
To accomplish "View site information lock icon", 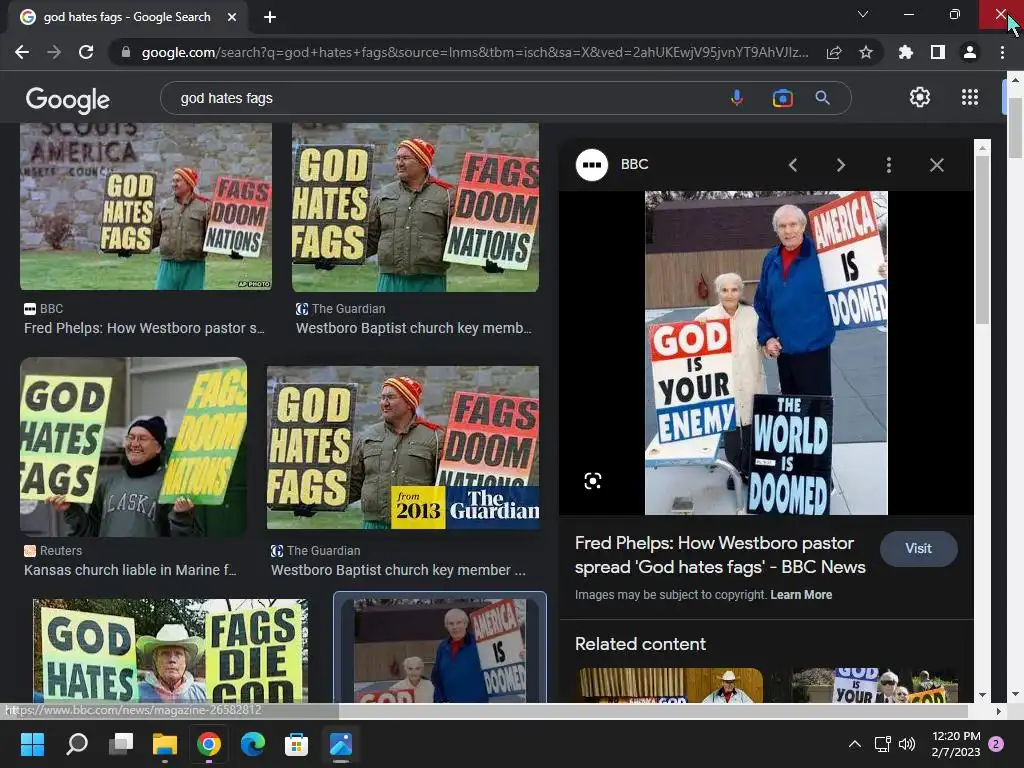I will [x=126, y=52].
